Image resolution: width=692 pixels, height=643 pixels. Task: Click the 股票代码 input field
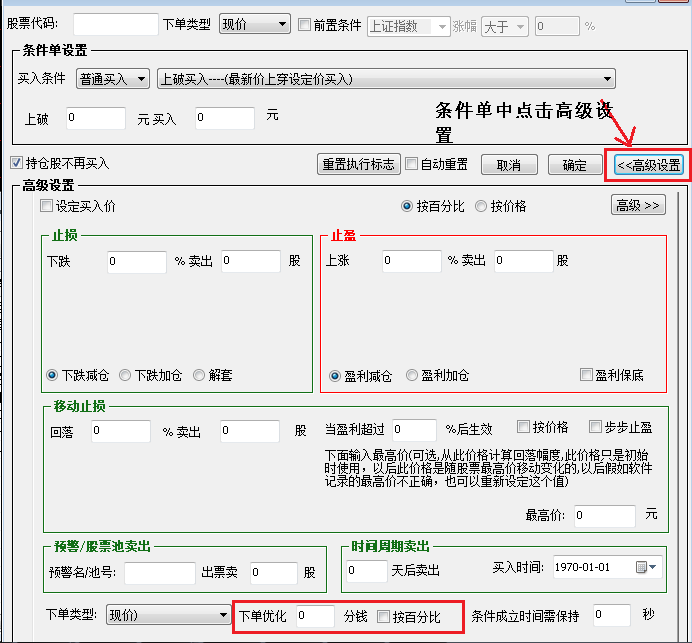click(x=116, y=24)
